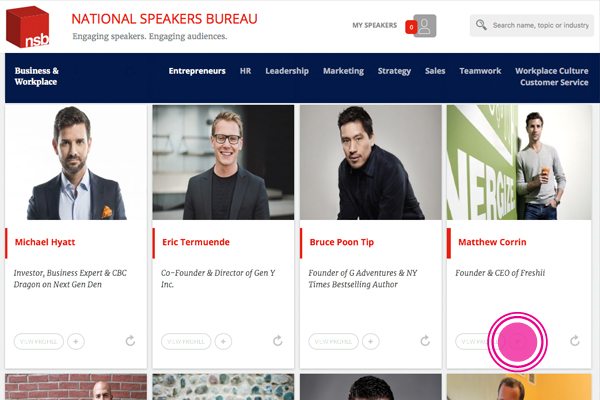Flip Matthew Corrin card with refresh icon
The height and width of the screenshot is (400, 600).
click(575, 341)
